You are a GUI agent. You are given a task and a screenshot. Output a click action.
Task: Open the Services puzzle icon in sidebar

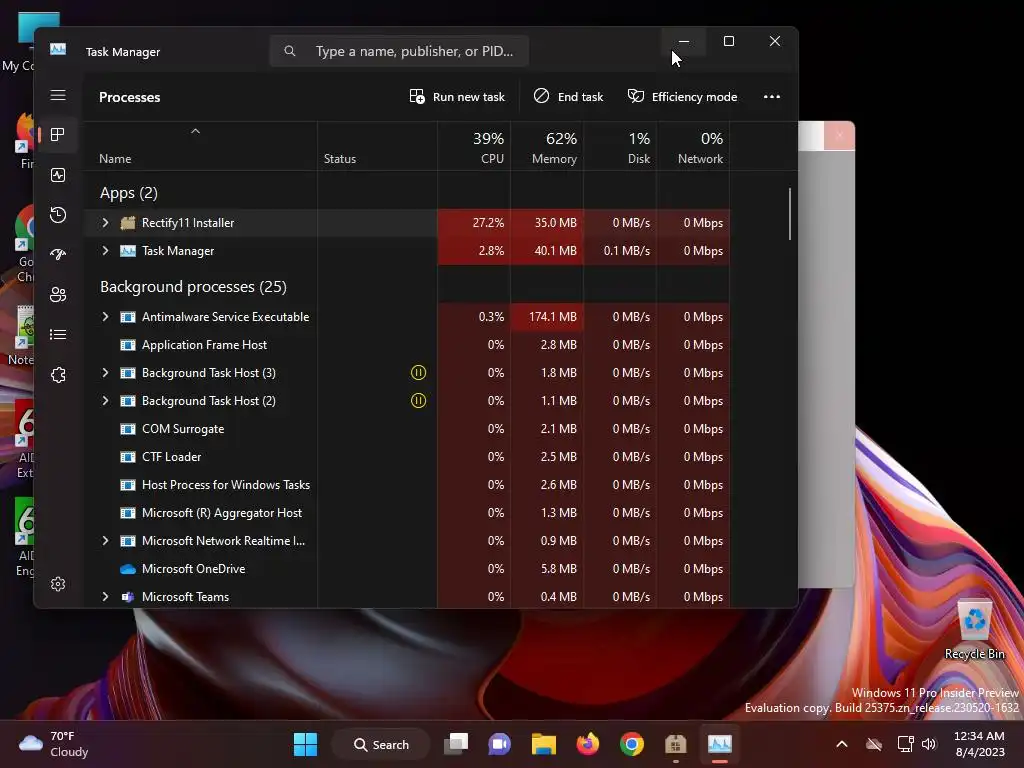(x=58, y=375)
